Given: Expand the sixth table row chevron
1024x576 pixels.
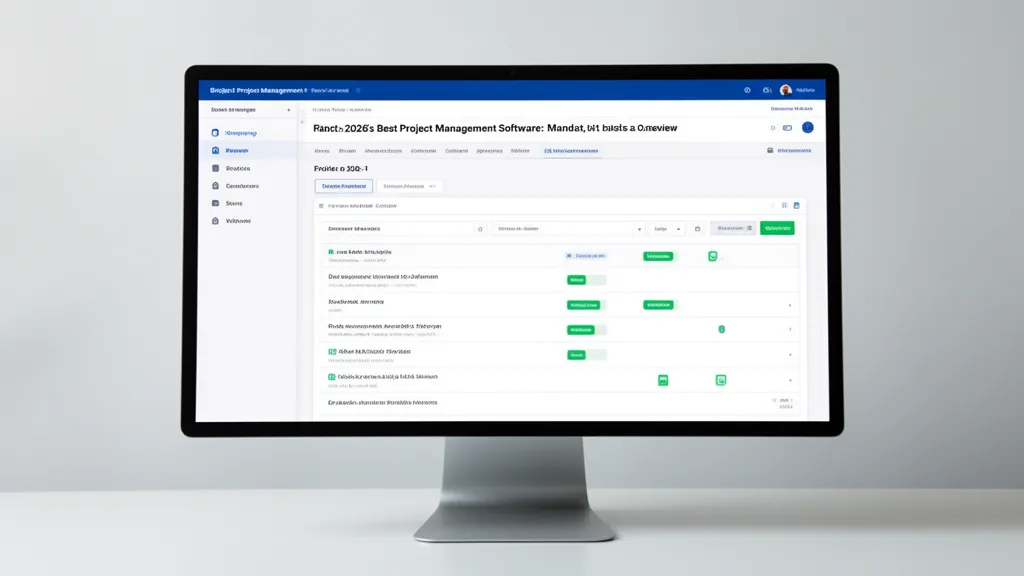Looking at the screenshot, I should pos(790,380).
